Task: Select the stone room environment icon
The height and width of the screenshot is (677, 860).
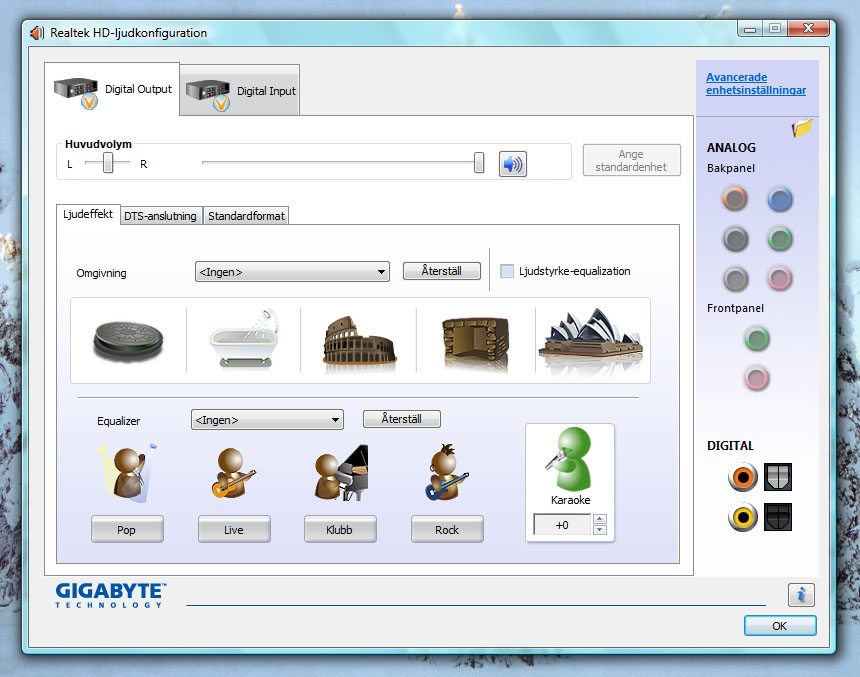Action: tap(476, 342)
